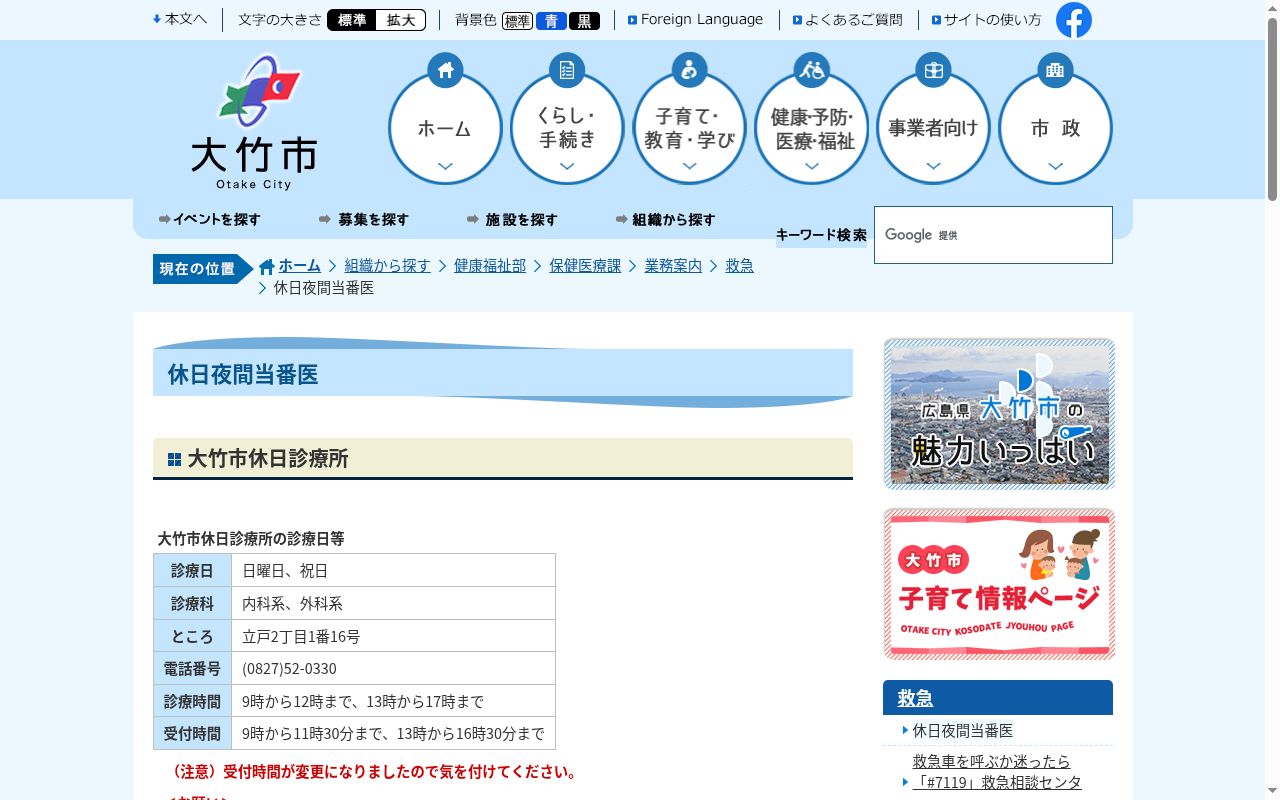This screenshot has width=1280, height=800.
Task: Open the 救急 sidebar heading link
Action: point(915,698)
